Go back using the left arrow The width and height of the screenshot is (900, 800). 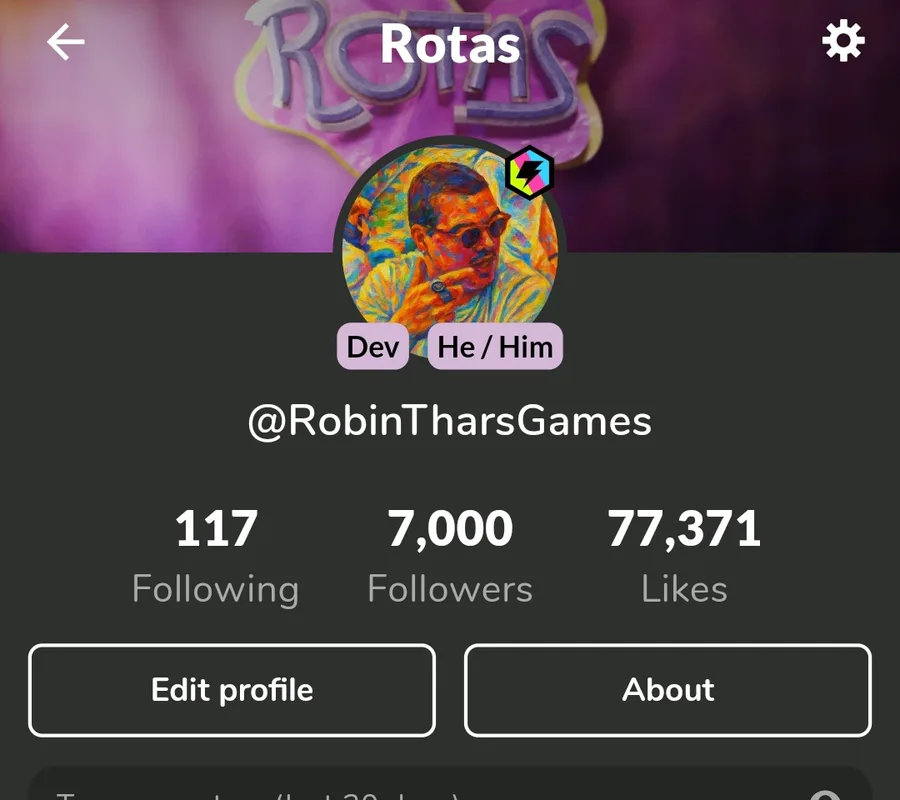tap(65, 42)
